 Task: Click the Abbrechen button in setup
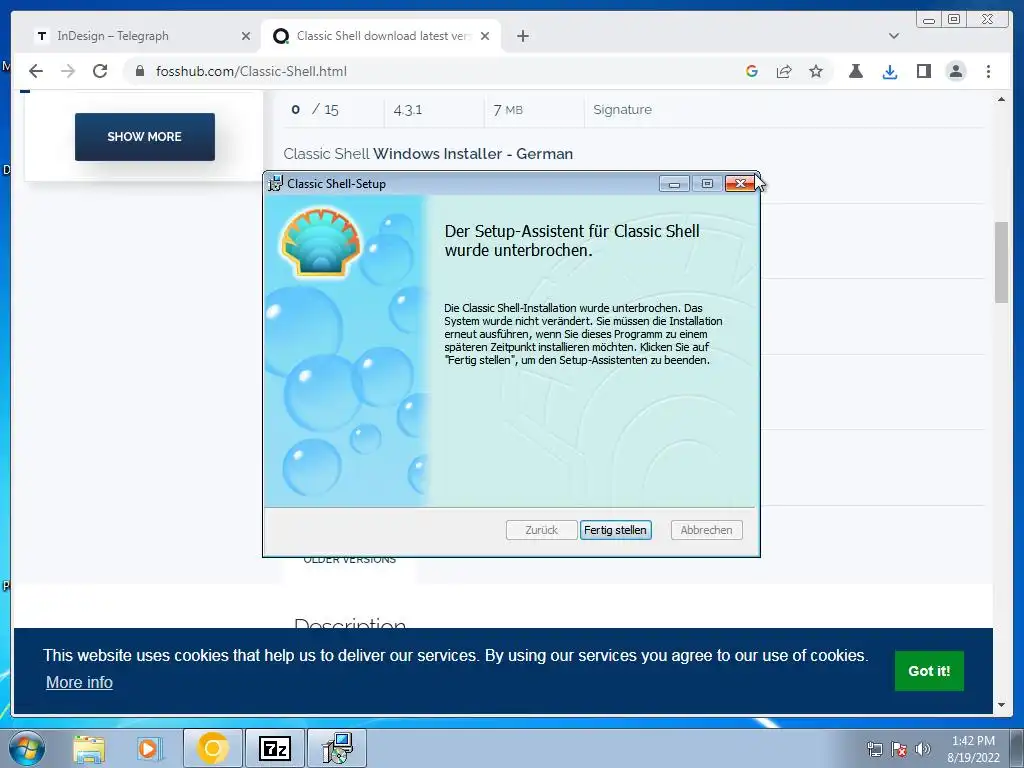pyautogui.click(x=706, y=530)
